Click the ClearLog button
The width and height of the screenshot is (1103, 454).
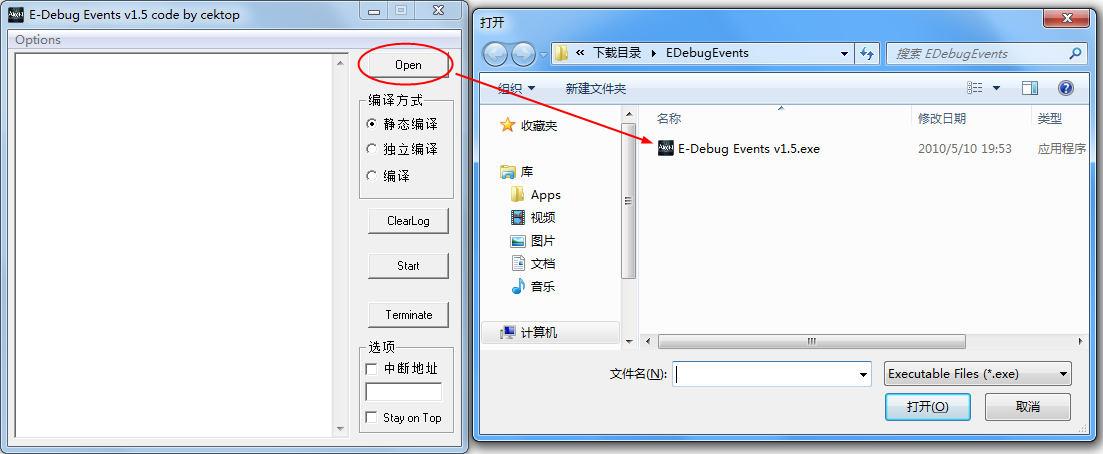pyautogui.click(x=408, y=221)
